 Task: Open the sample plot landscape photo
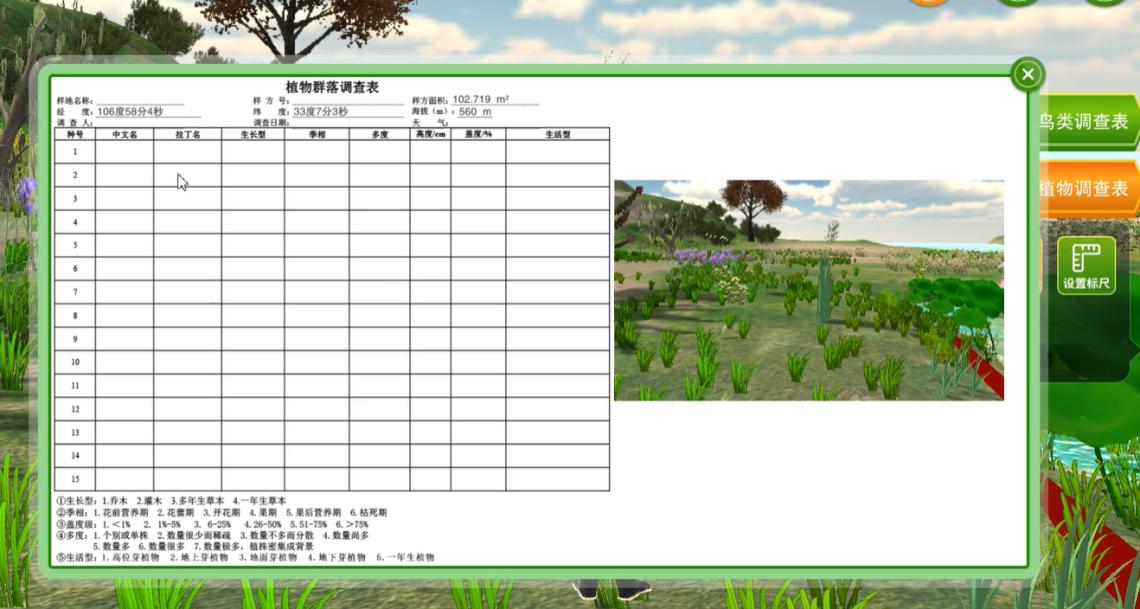(808, 290)
